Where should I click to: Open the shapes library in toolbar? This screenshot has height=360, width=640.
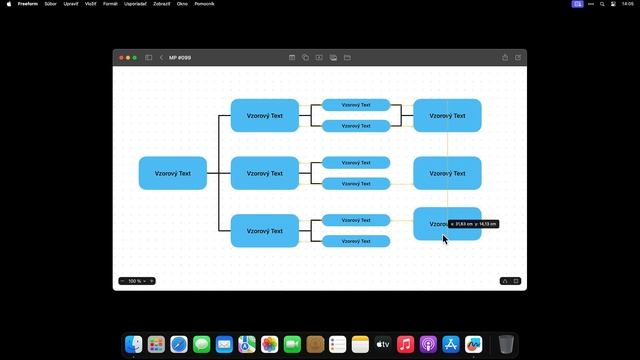click(305, 58)
